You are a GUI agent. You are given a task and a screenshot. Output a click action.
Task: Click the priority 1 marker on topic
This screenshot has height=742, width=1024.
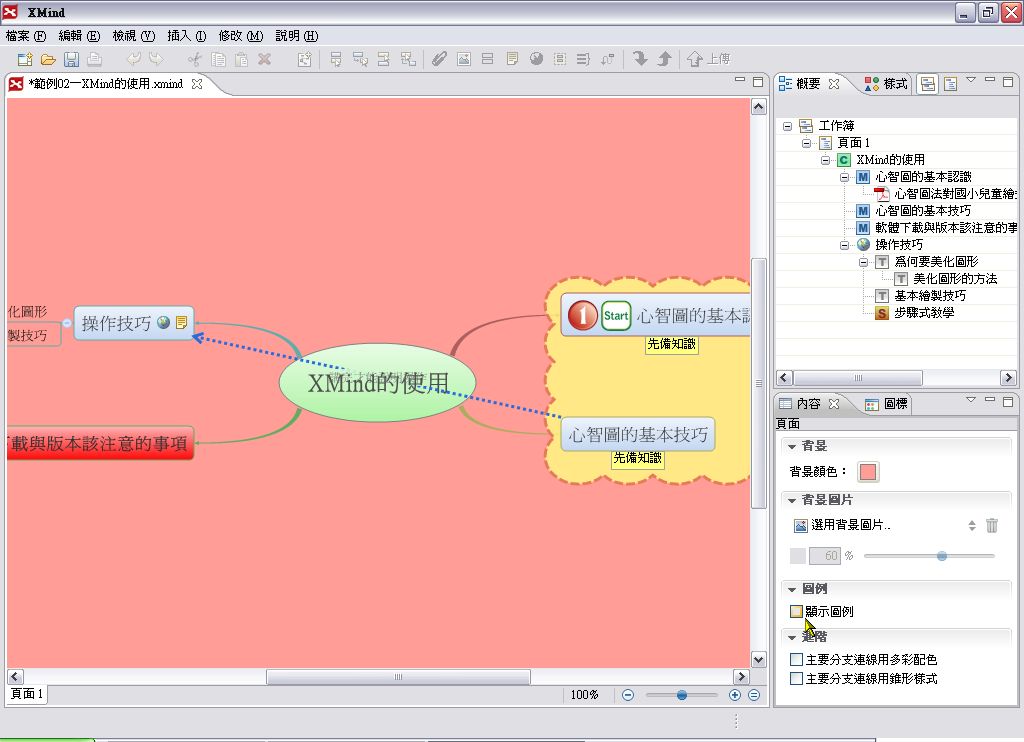click(583, 315)
